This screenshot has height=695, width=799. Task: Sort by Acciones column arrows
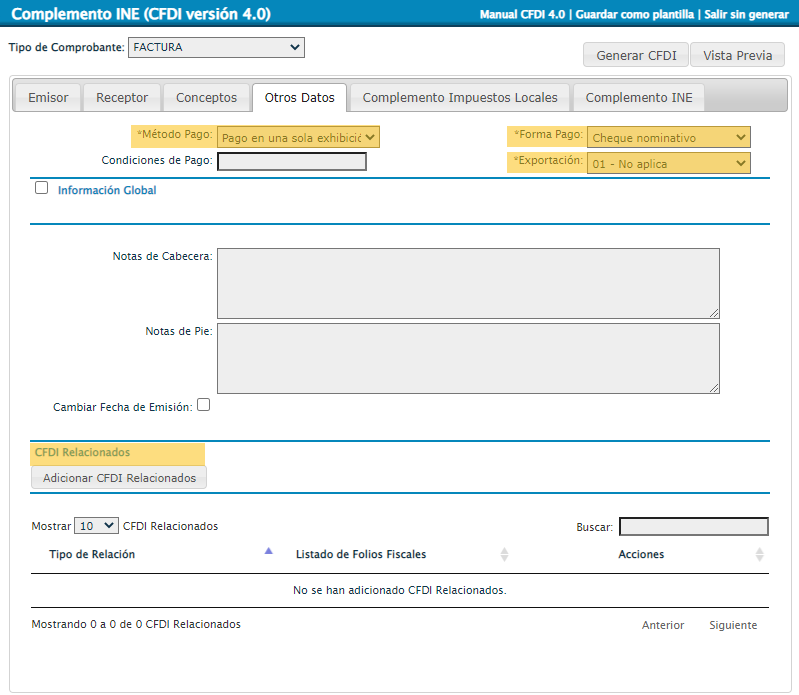tap(759, 554)
